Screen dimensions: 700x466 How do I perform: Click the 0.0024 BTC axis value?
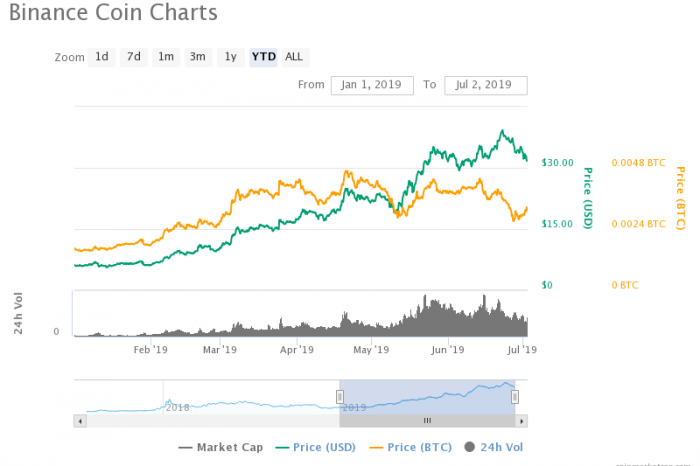[638, 224]
